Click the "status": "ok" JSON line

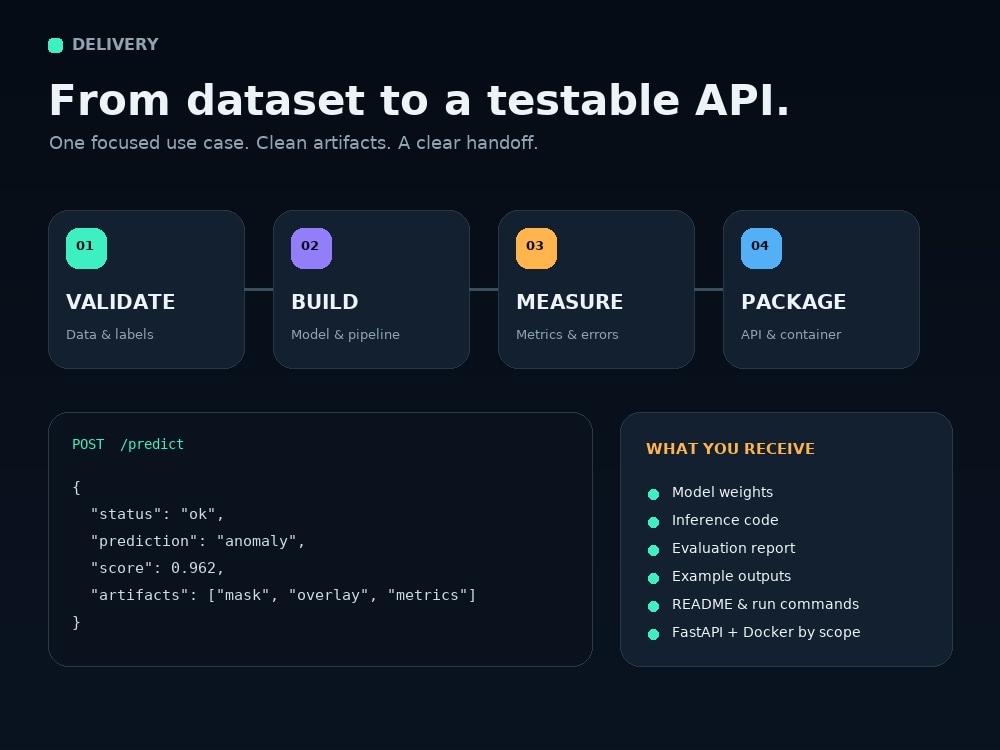pyautogui.click(x=157, y=514)
